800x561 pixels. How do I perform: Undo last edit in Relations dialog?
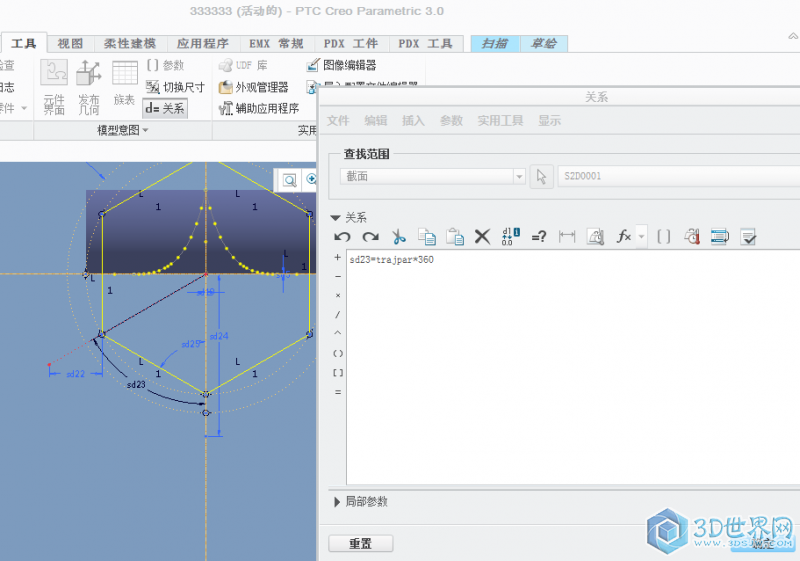coord(342,237)
